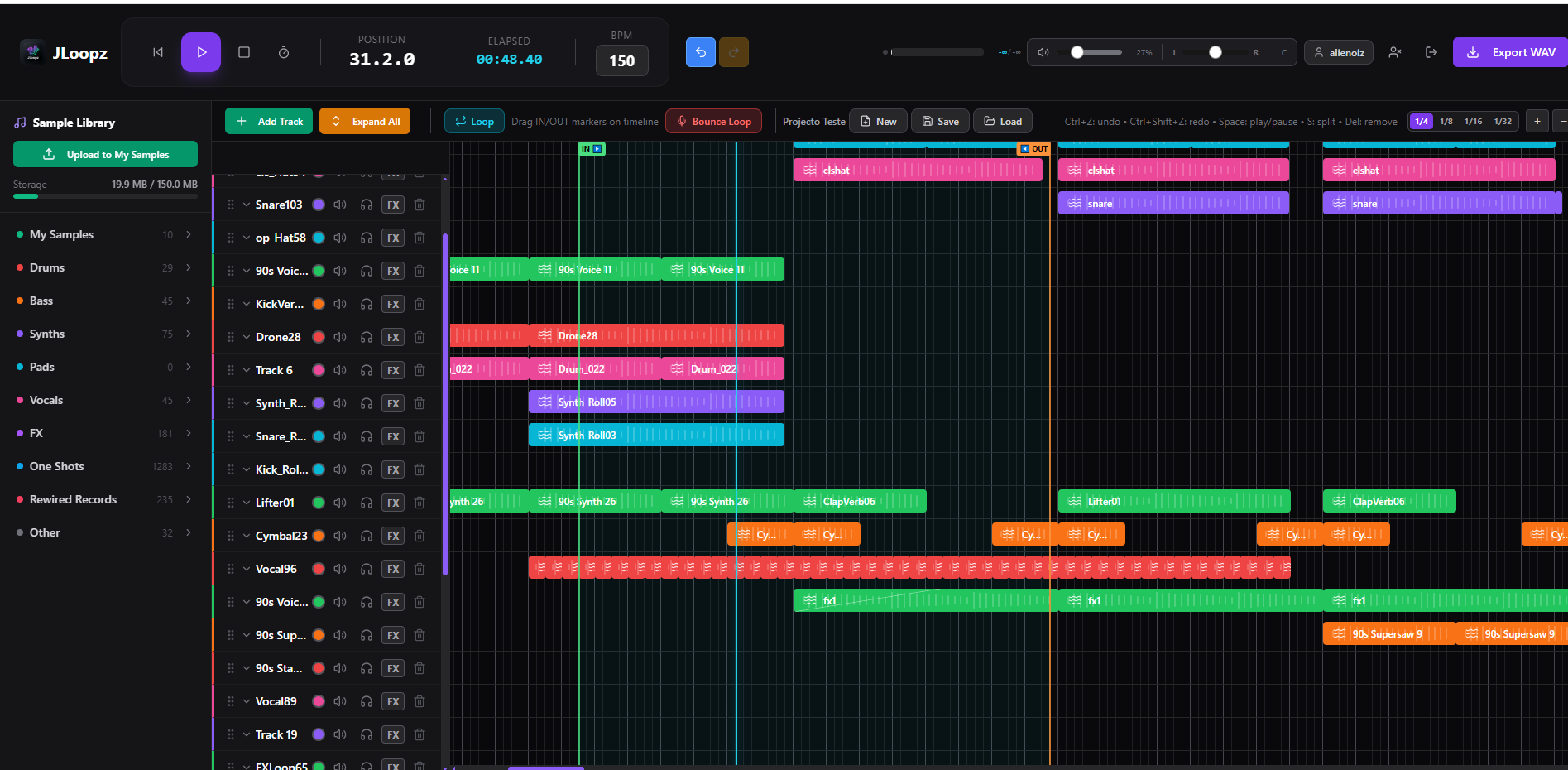
Task: Click the Bounce Loop button
Action: [x=713, y=121]
